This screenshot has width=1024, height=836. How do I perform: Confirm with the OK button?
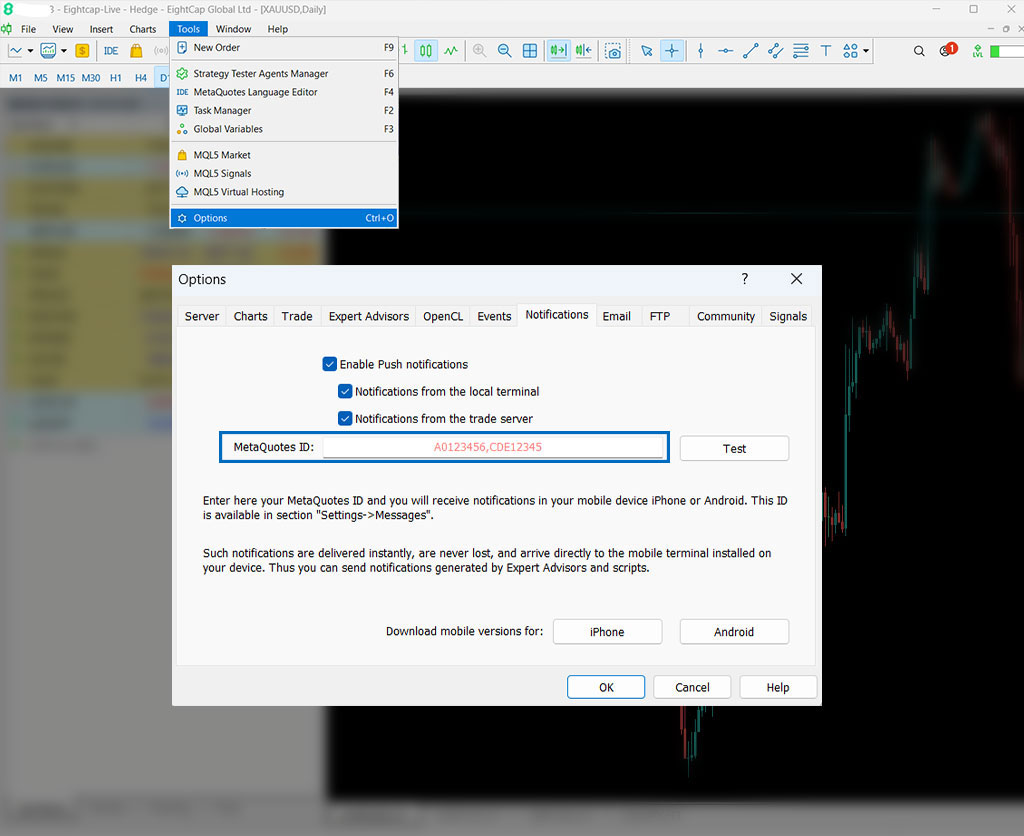point(606,687)
